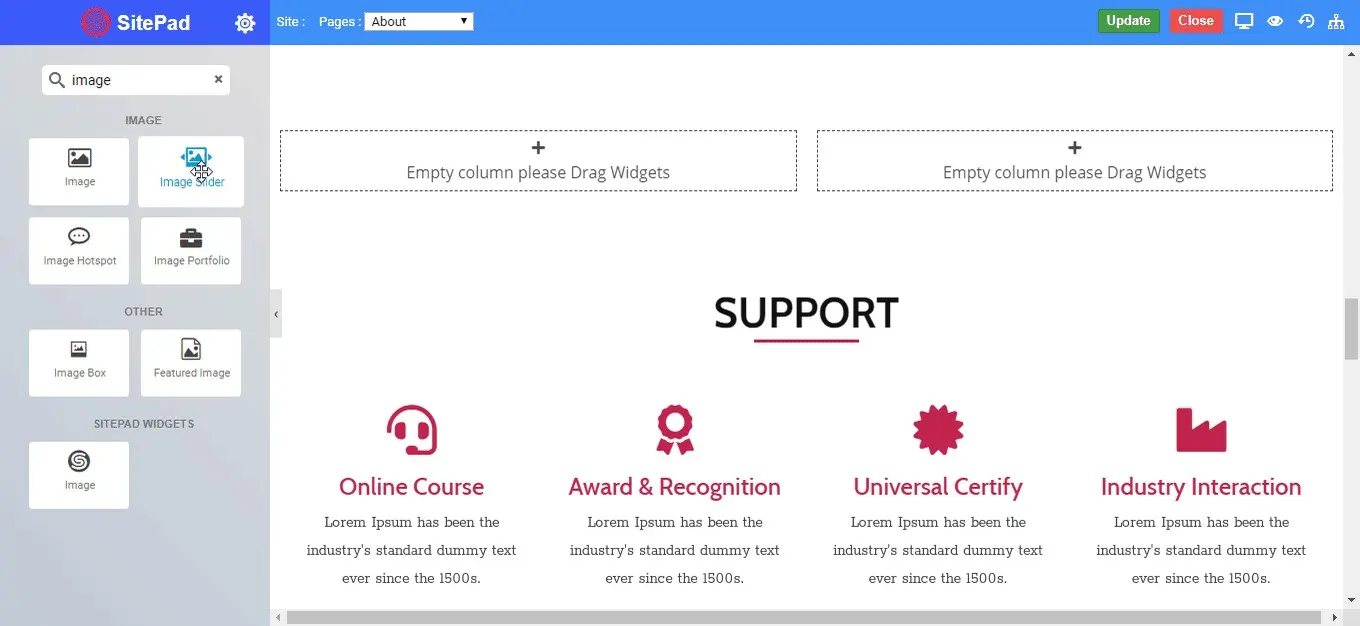The width and height of the screenshot is (1360, 626).
Task: Open responsive device preview via monitor icon
Action: point(1244,20)
